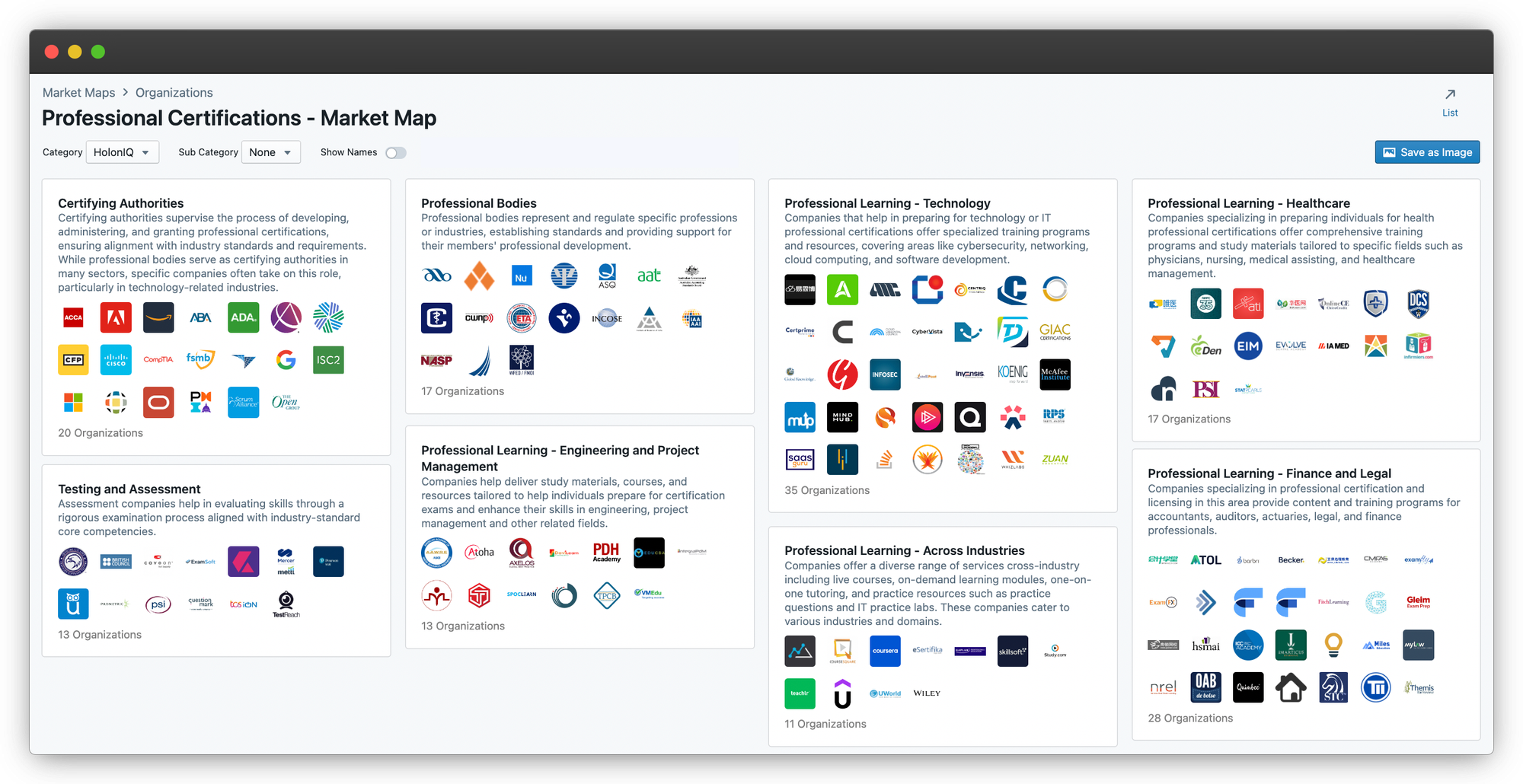Viewport: 1523px width, 784px height.
Task: Click the Google G logo
Action: [x=286, y=360]
